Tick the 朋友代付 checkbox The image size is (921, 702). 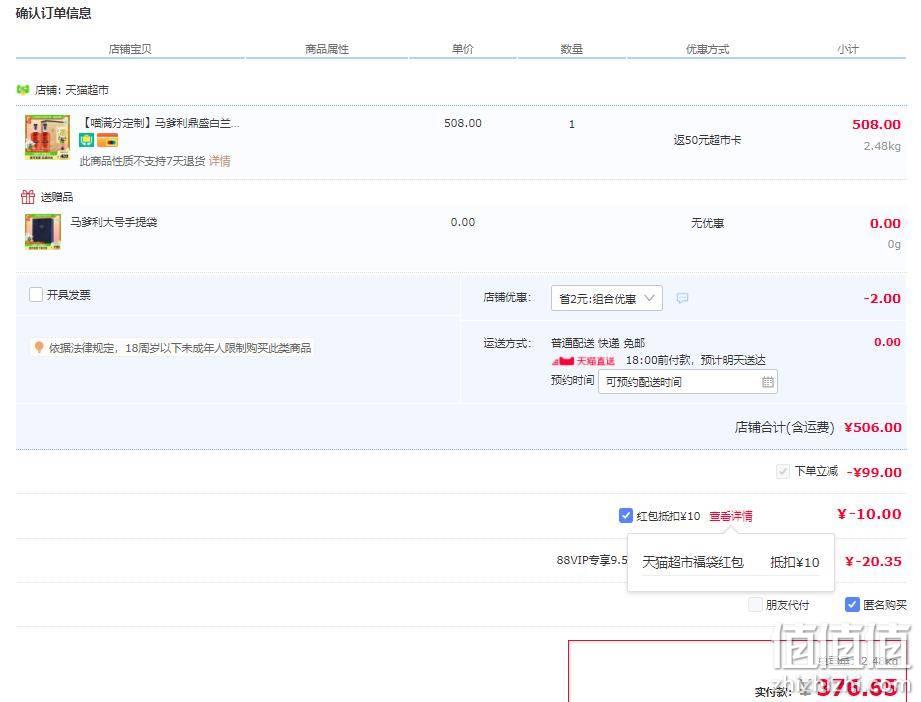pos(755,604)
